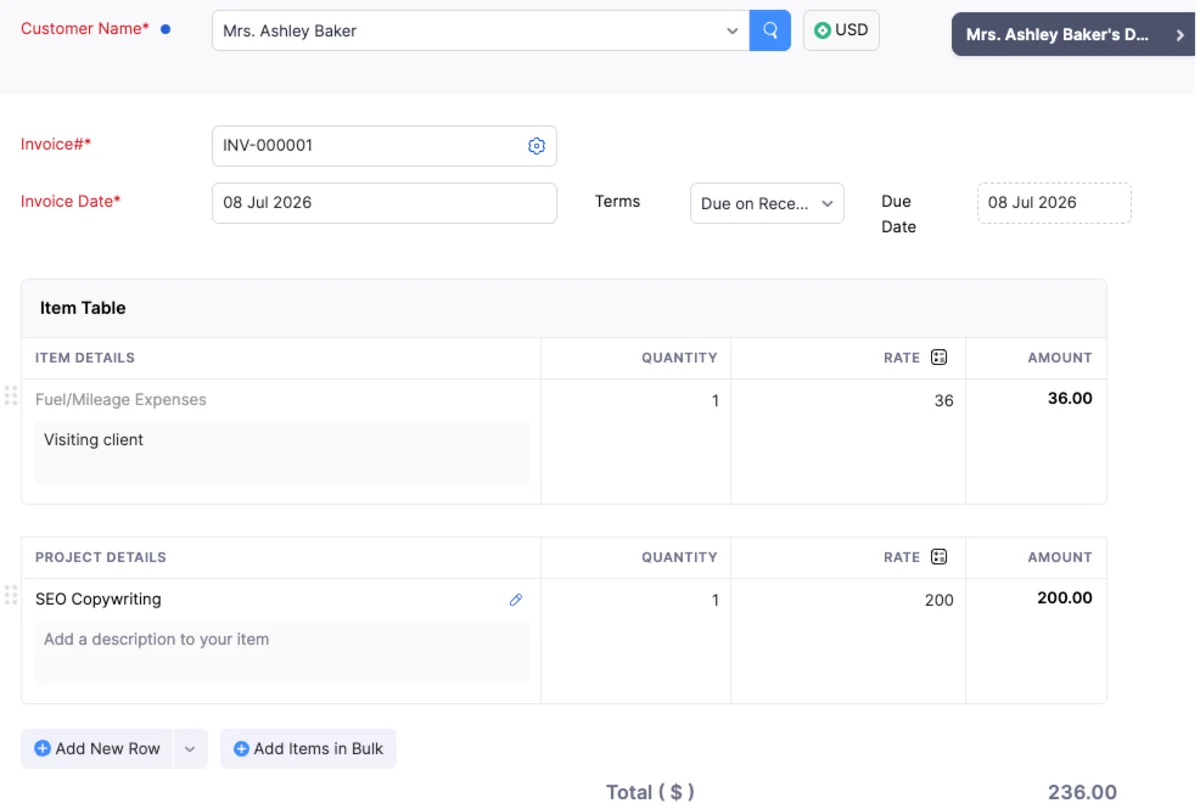Click the Add a description to your item box
1200x809 pixels.
click(x=282, y=652)
